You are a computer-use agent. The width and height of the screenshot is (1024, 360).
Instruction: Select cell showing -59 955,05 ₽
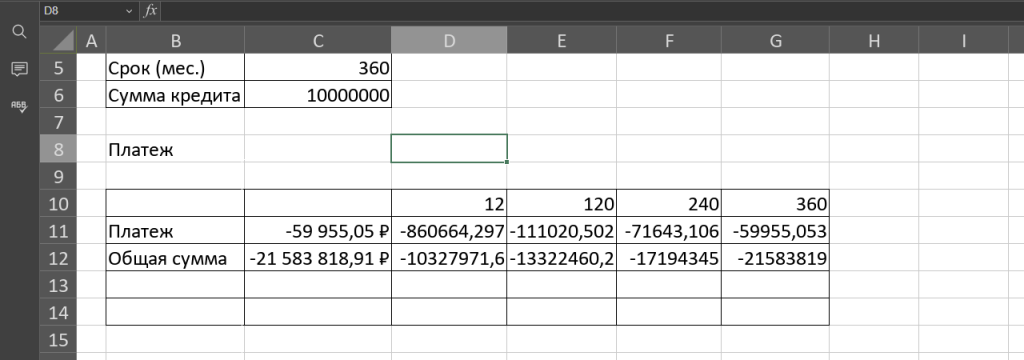pos(318,231)
